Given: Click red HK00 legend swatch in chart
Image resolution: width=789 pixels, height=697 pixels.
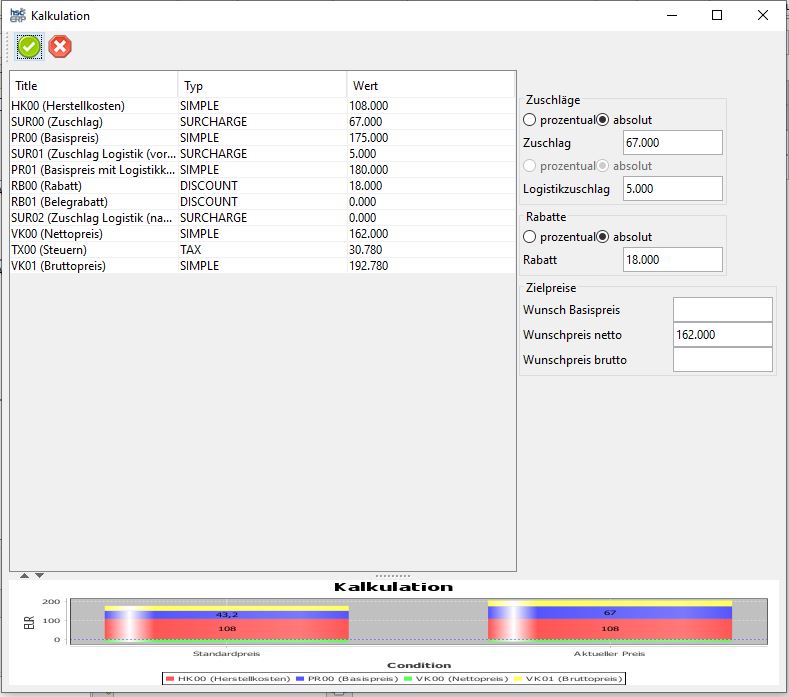Looking at the screenshot, I should point(170,678).
